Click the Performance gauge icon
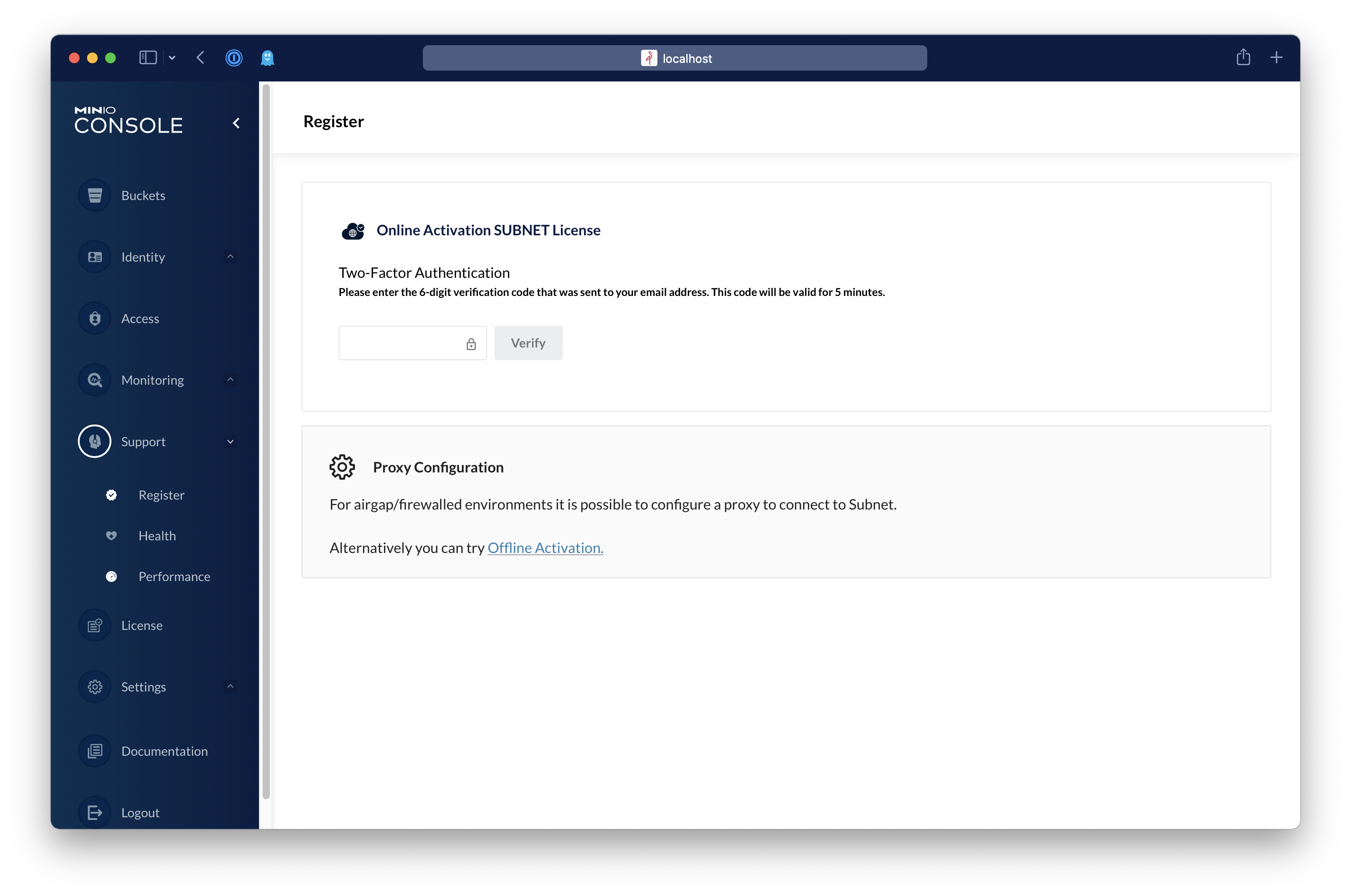Screen dimensions: 1351x896 111,577
